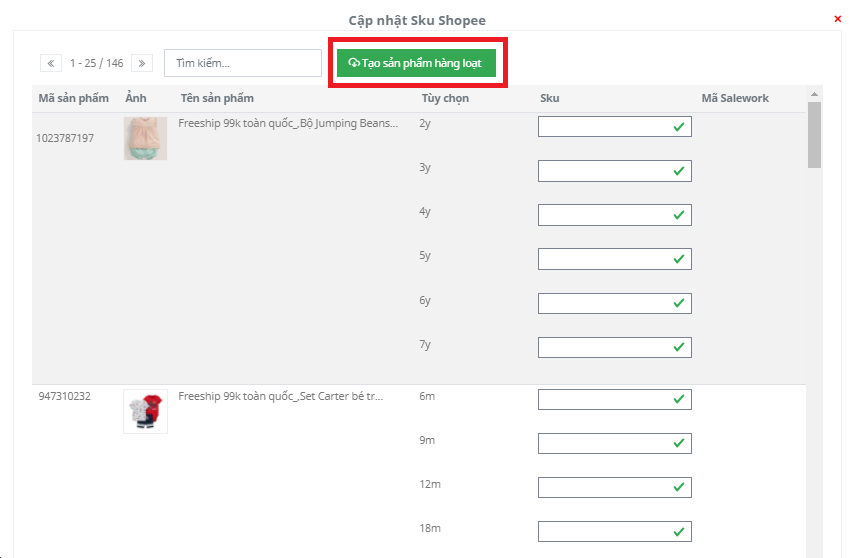Viewport: 854px width, 558px height.
Task: Close the Cập nhật Sku Shopee dialog
Action: pos(837,19)
